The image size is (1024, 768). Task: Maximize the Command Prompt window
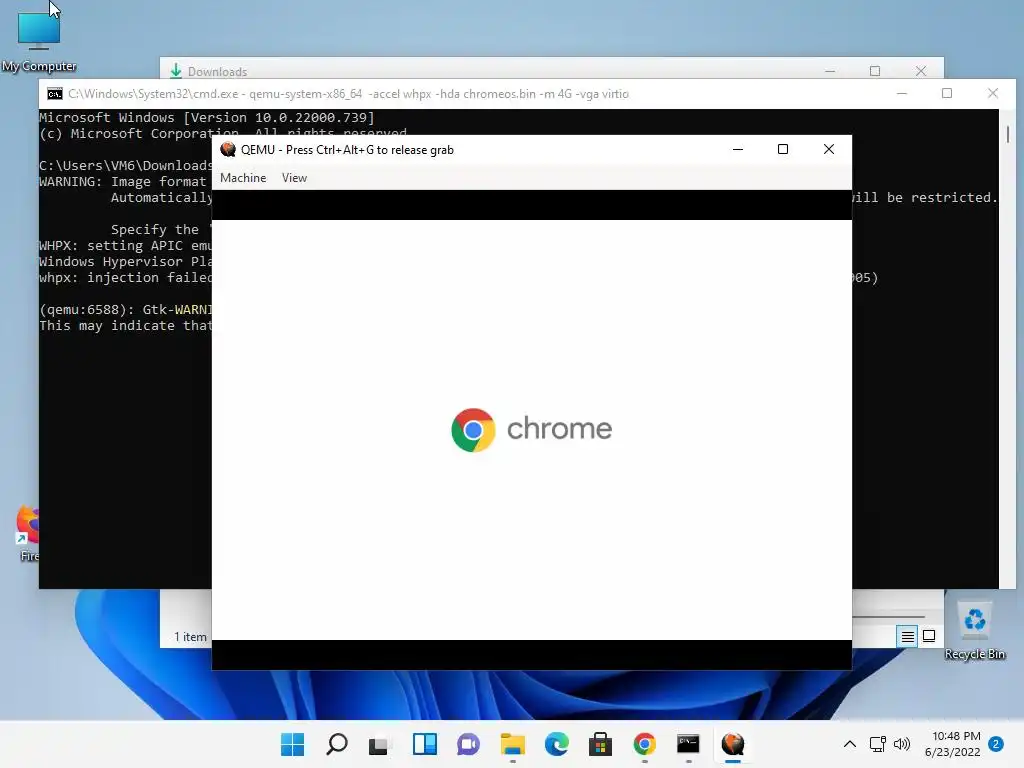(x=947, y=93)
